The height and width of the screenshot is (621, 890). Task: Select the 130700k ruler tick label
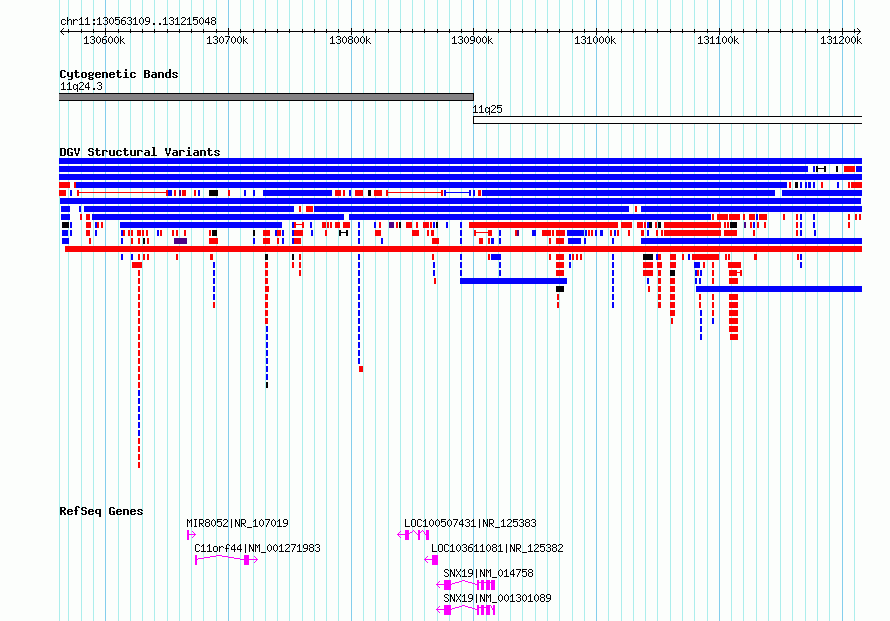pos(227,40)
